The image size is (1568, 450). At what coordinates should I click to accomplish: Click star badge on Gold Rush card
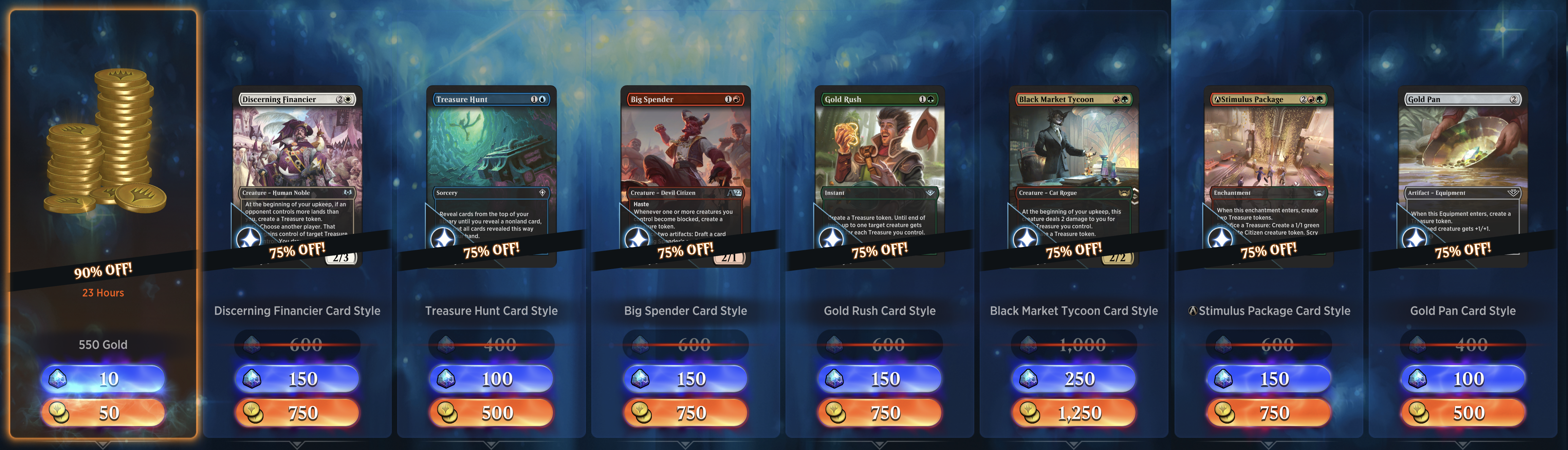pos(831,238)
